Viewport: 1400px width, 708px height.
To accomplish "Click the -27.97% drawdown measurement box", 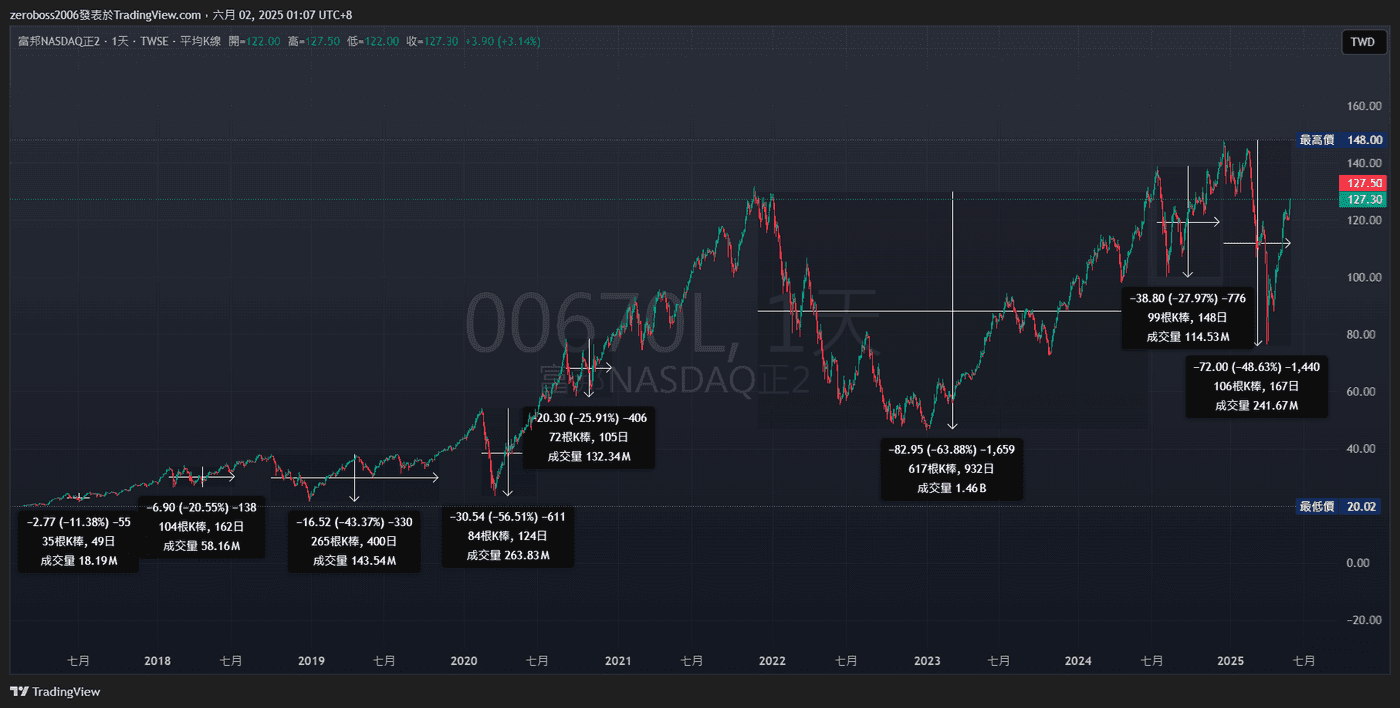I will tap(1188, 318).
